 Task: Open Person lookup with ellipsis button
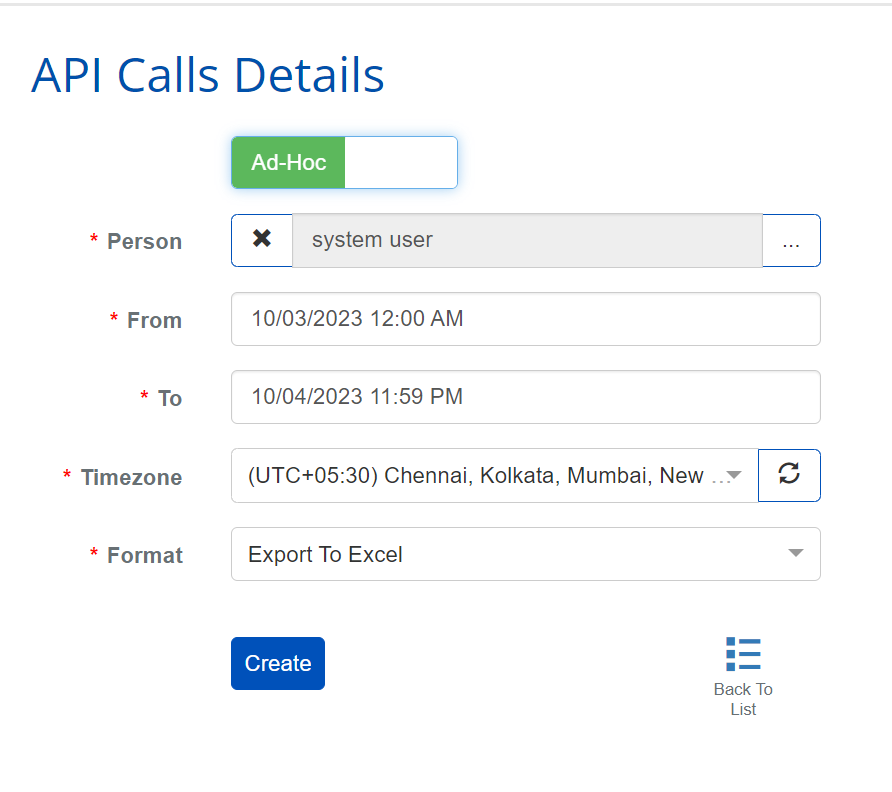pyautogui.click(x=791, y=241)
